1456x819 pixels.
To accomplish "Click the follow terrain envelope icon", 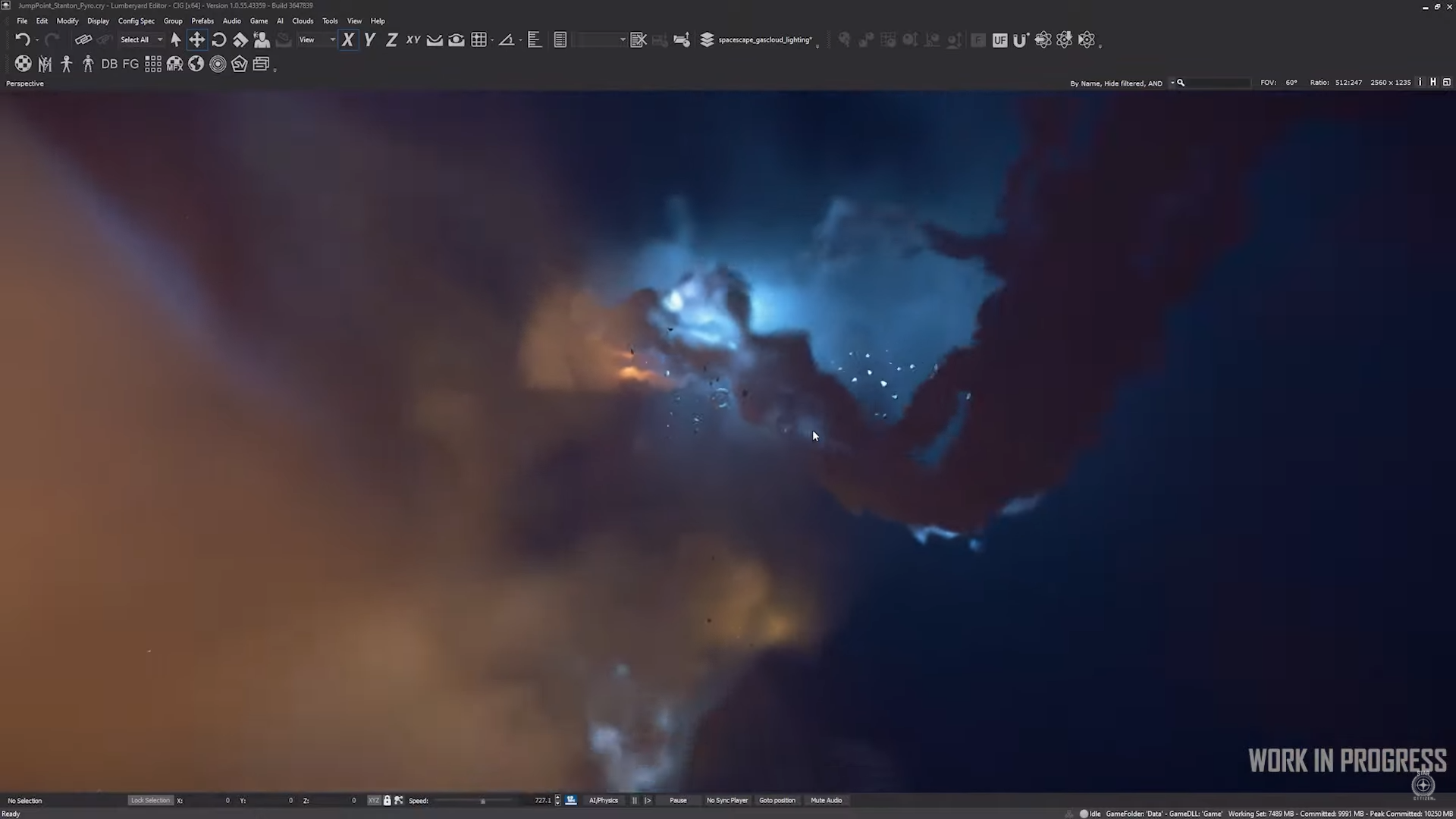I will pyautogui.click(x=435, y=39).
